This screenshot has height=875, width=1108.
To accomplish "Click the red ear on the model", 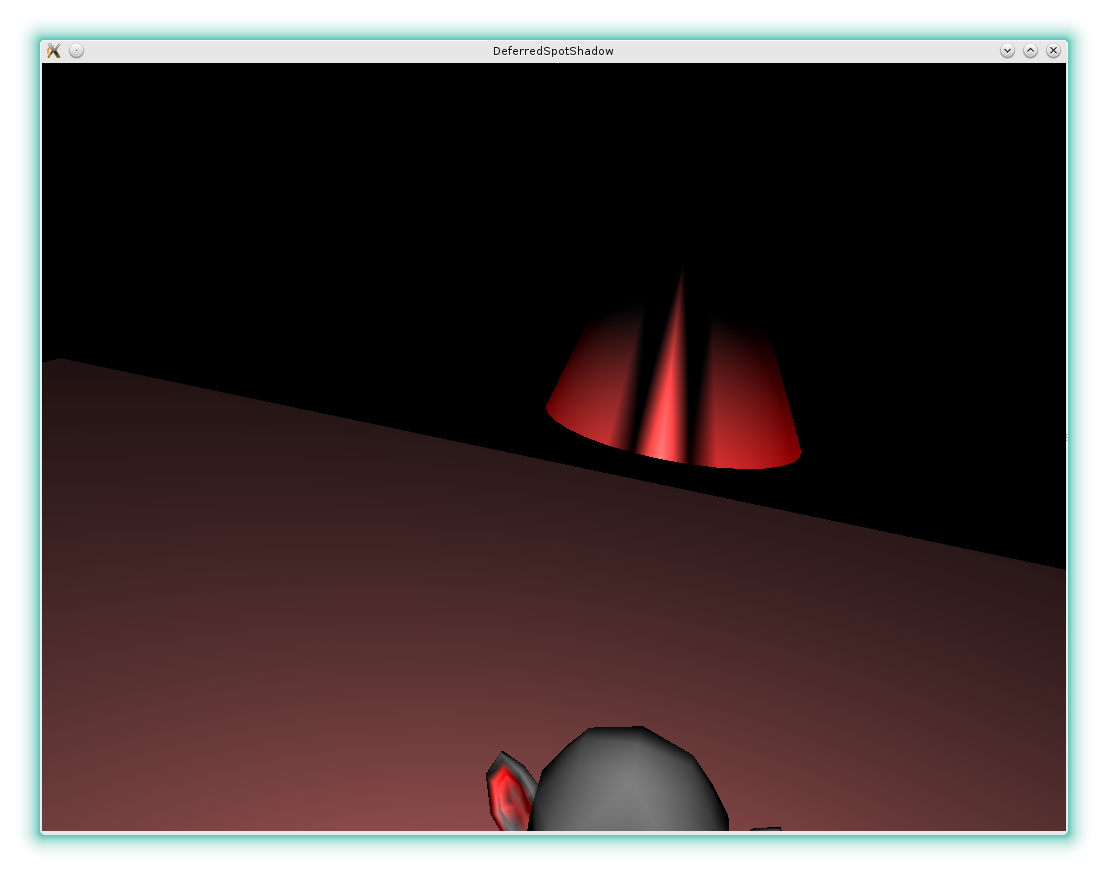I will (x=509, y=792).
